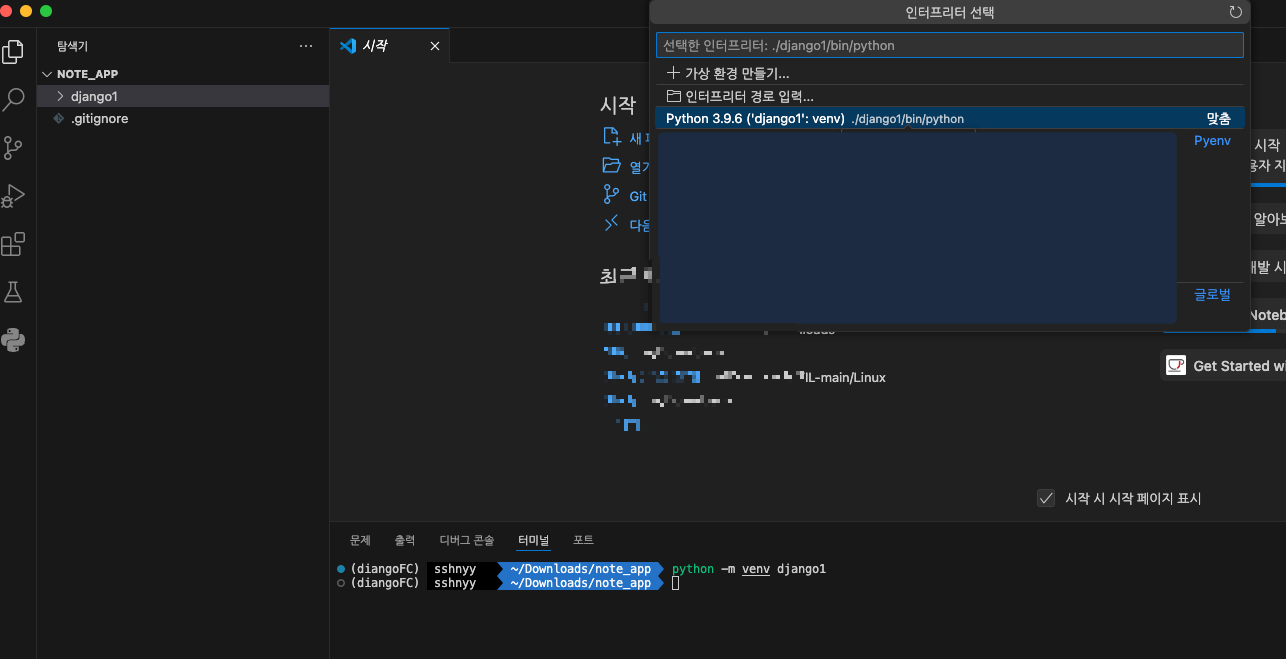Screen dimensions: 1286x659
Task: Open the .gitignore file
Action: [x=183, y=118]
